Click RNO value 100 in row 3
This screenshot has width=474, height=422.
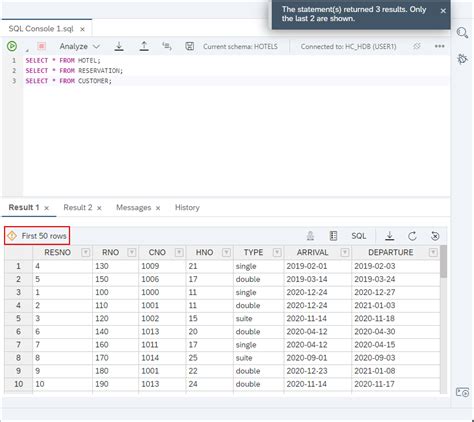click(116, 292)
